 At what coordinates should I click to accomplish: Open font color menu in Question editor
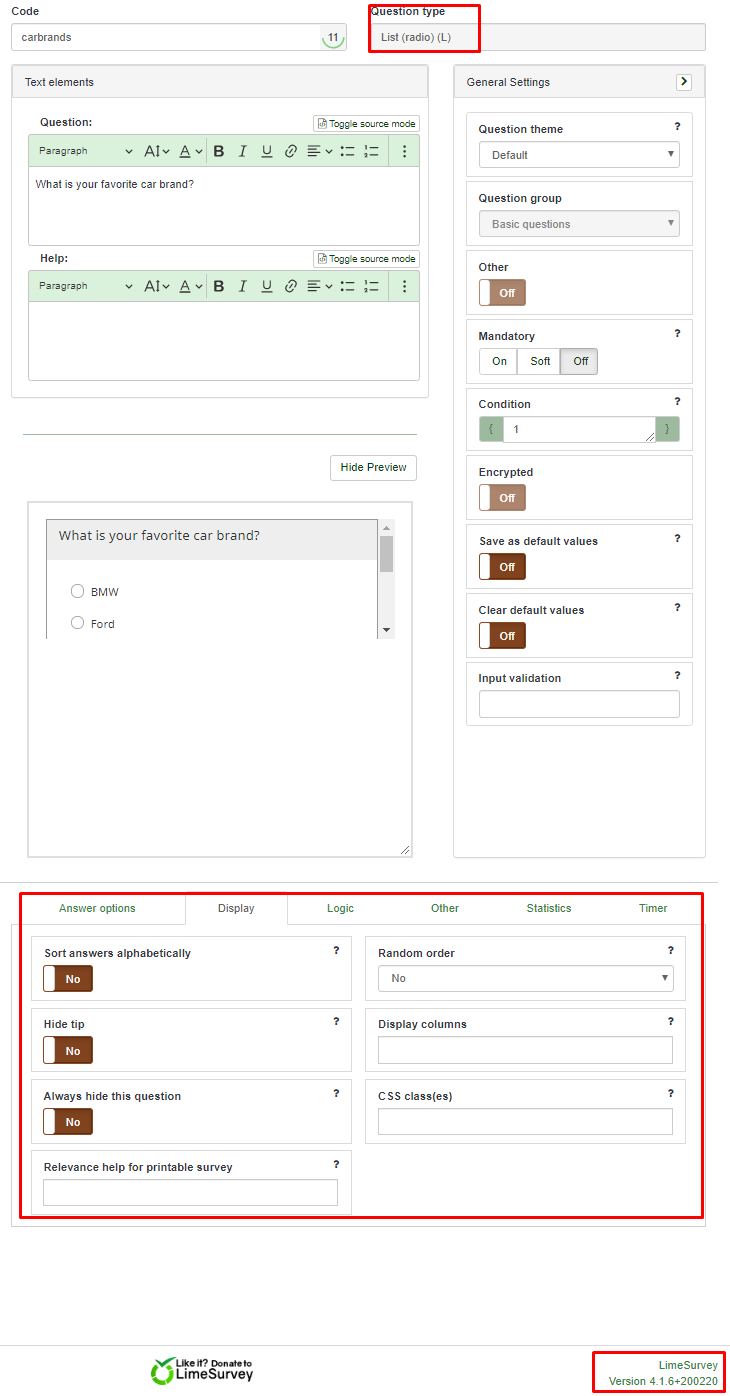(191, 151)
